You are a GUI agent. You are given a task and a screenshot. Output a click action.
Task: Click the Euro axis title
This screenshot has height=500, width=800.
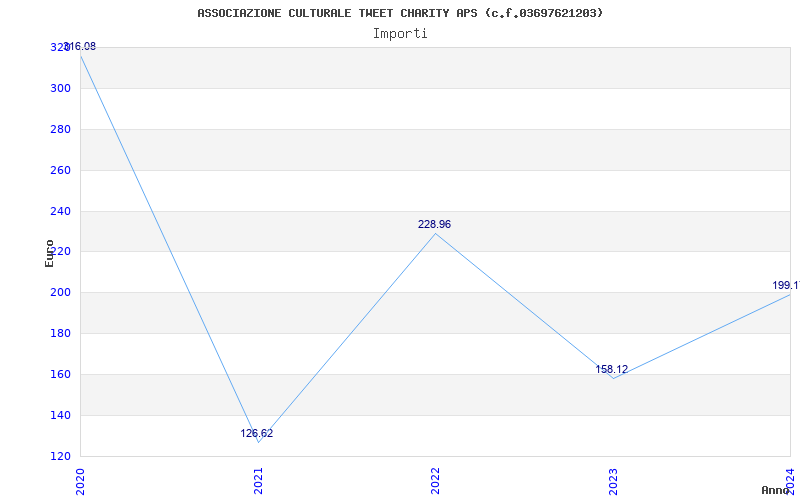(x=49, y=253)
